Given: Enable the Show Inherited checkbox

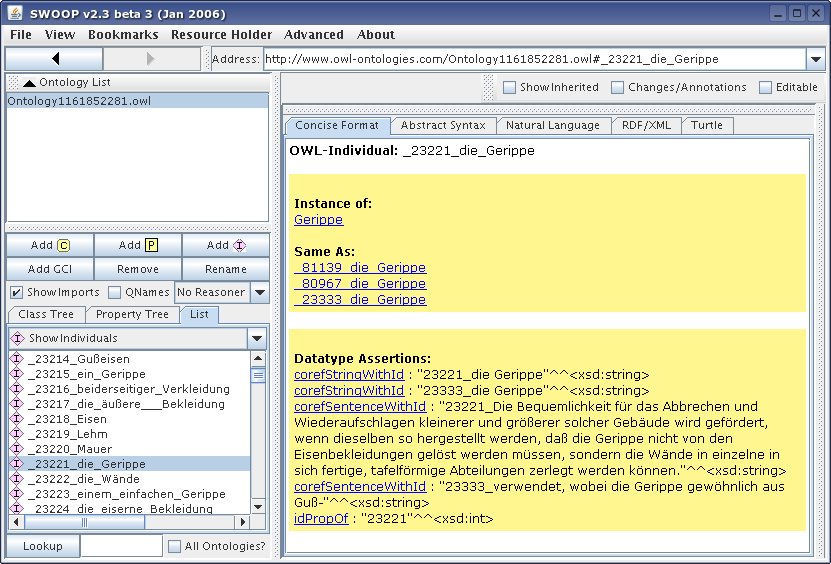Looking at the screenshot, I should pyautogui.click(x=510, y=87).
